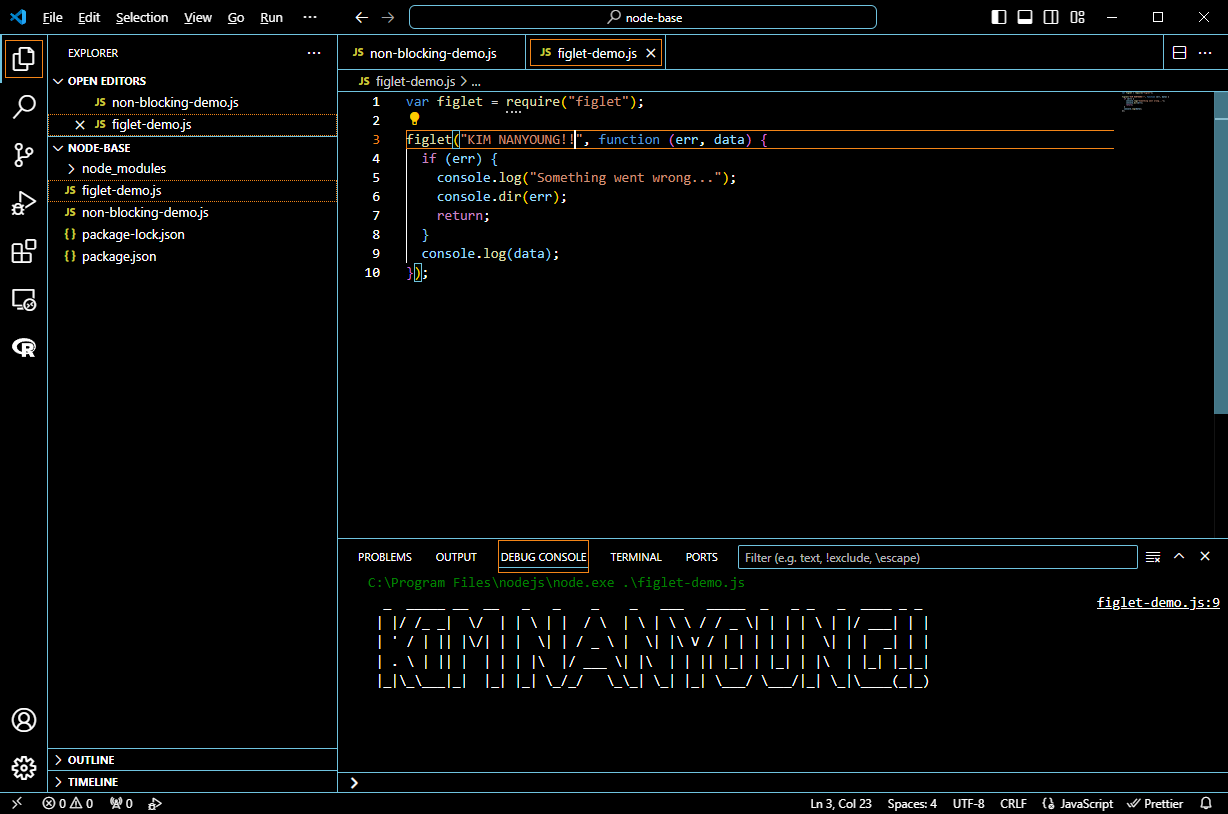Switch to the Problems panel tab

pos(385,557)
